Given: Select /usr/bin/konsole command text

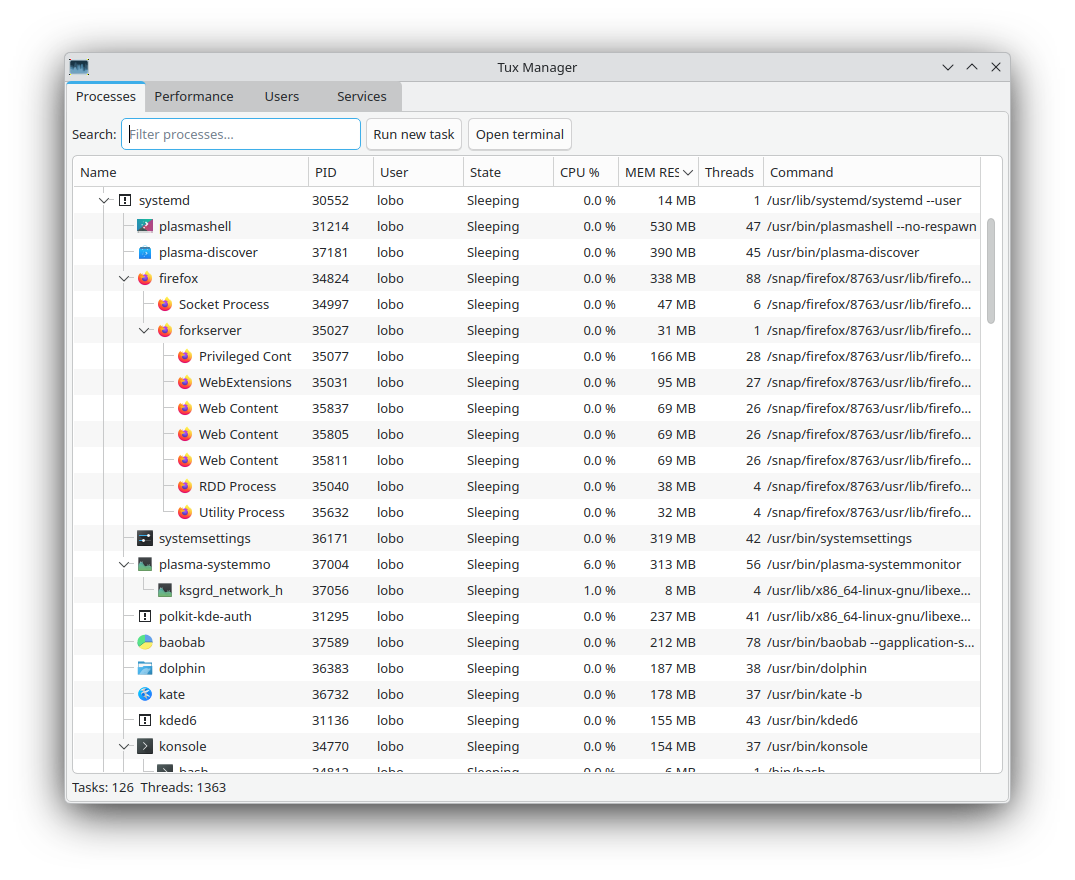Looking at the screenshot, I should coord(817,746).
